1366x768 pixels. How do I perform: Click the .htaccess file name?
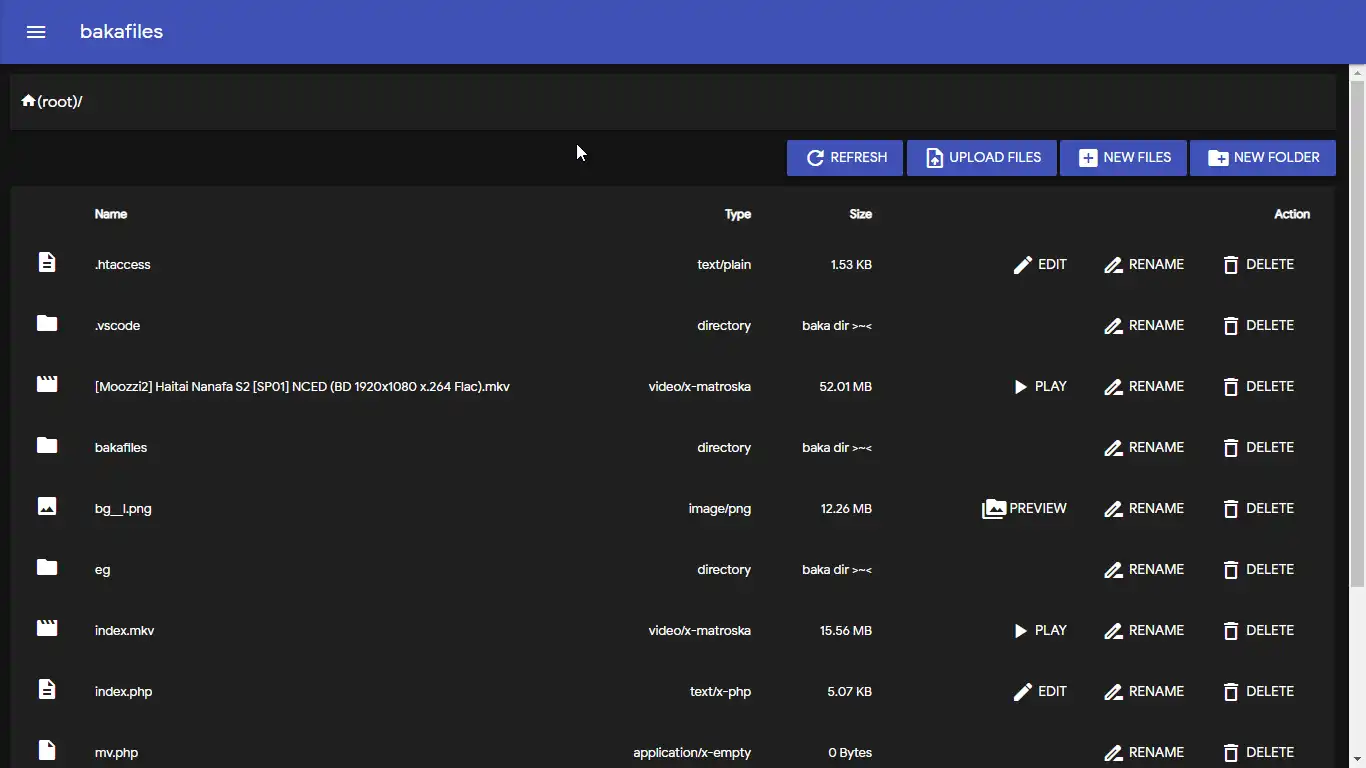pyautogui.click(x=122, y=265)
